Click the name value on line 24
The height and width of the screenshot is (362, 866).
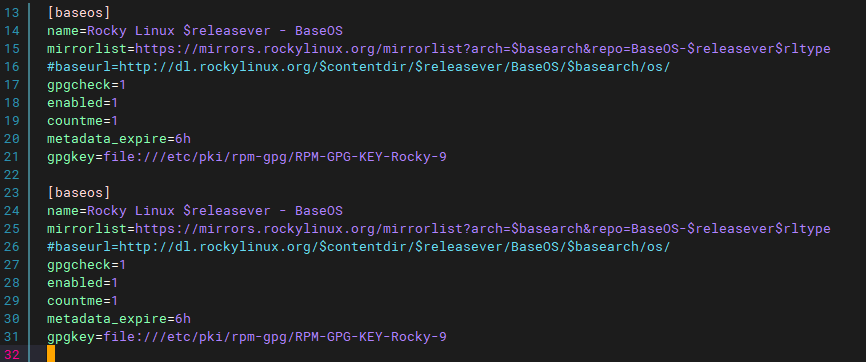215,211
